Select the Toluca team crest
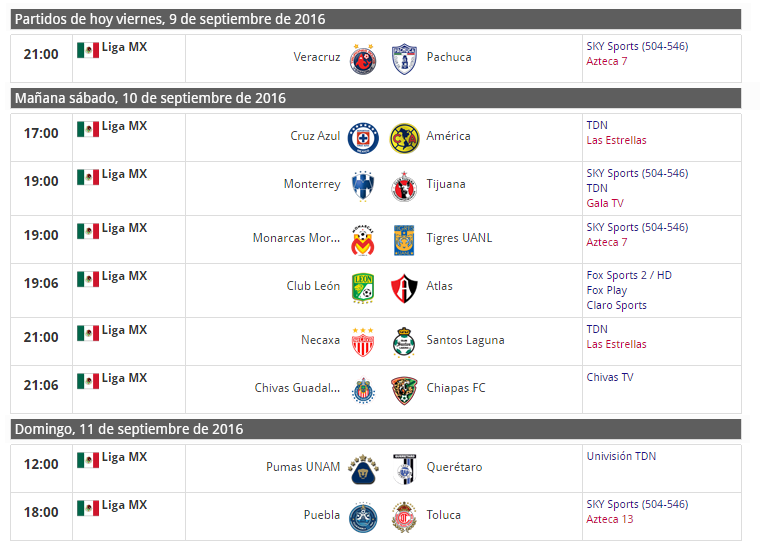The image size is (760, 551). point(404,517)
